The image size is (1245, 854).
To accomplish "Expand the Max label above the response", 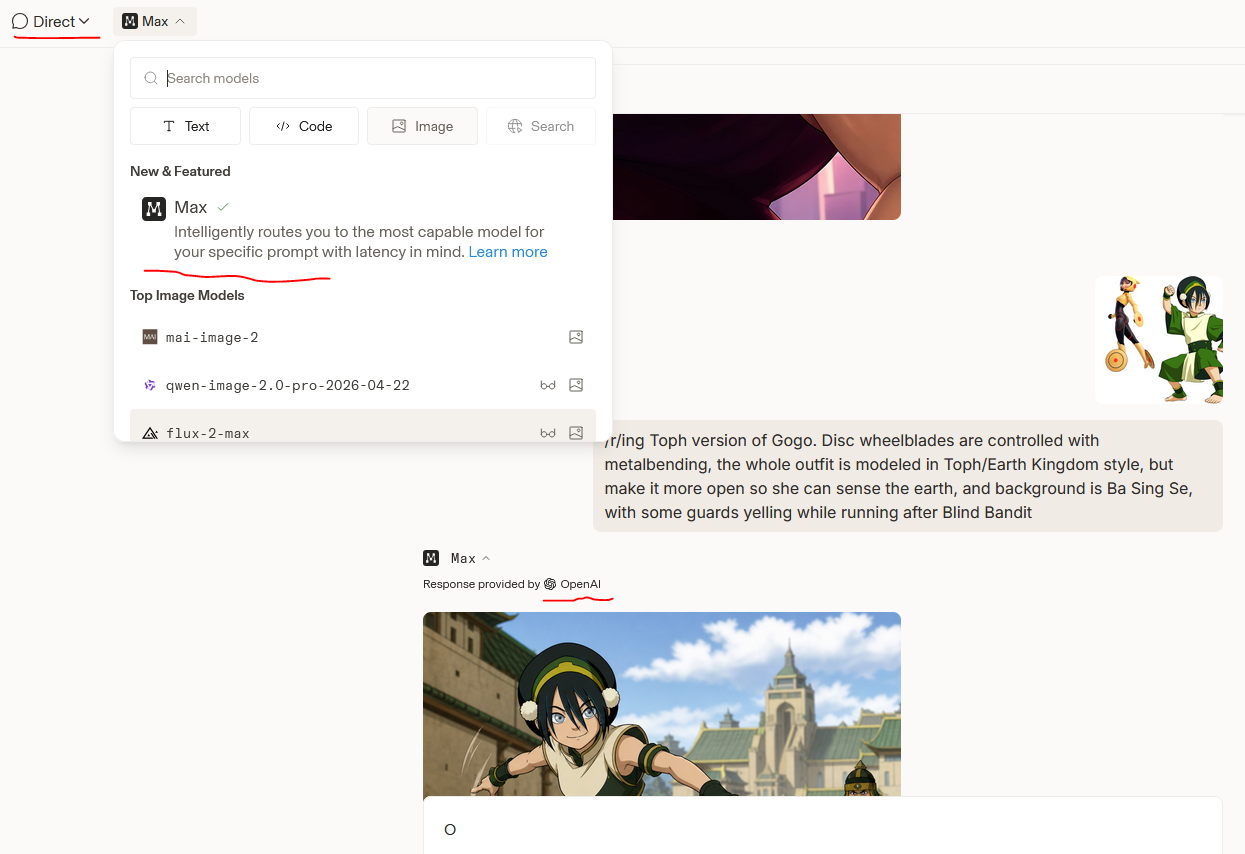I will (471, 558).
